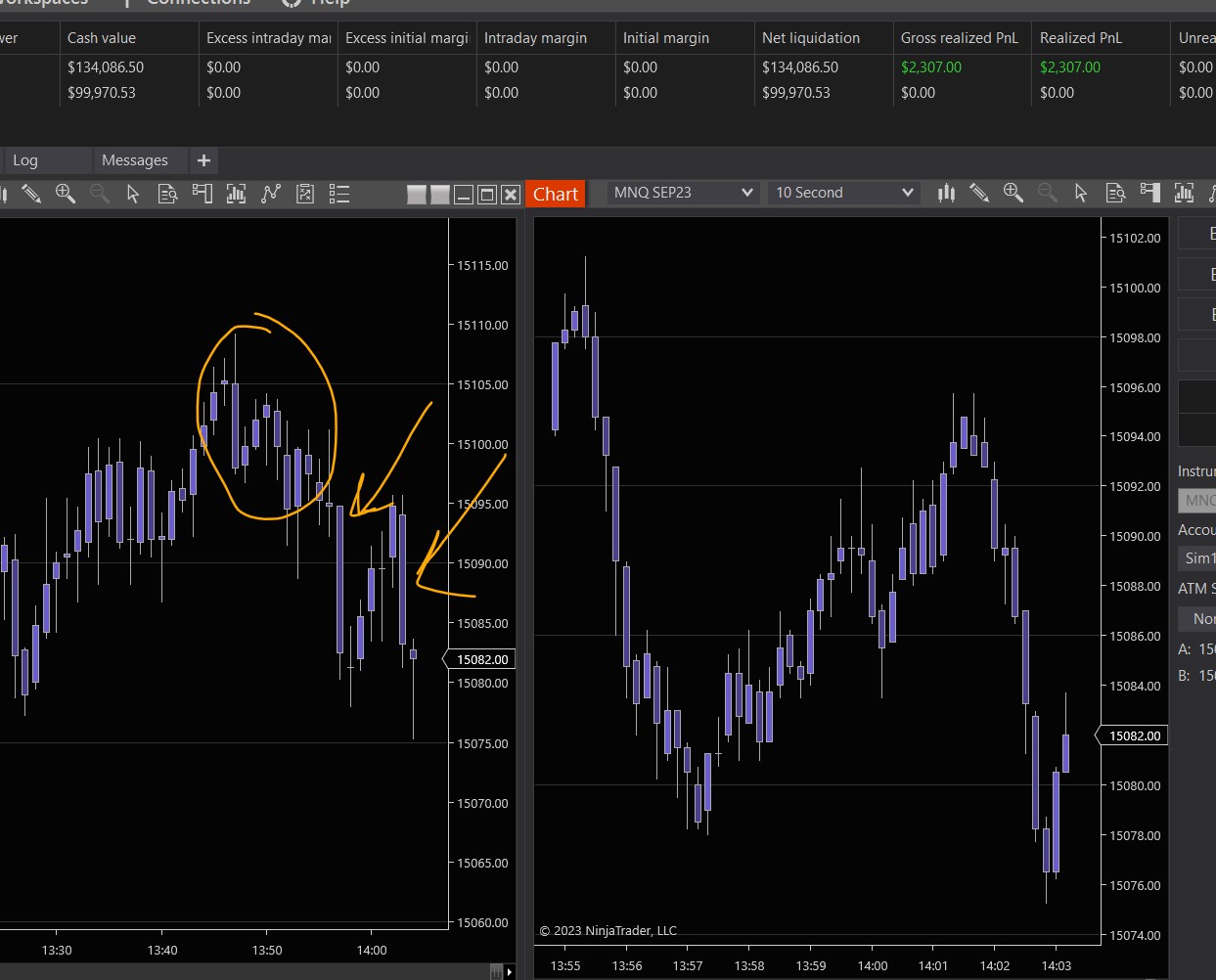Select the cursor pointer tool on left chart

134,194
